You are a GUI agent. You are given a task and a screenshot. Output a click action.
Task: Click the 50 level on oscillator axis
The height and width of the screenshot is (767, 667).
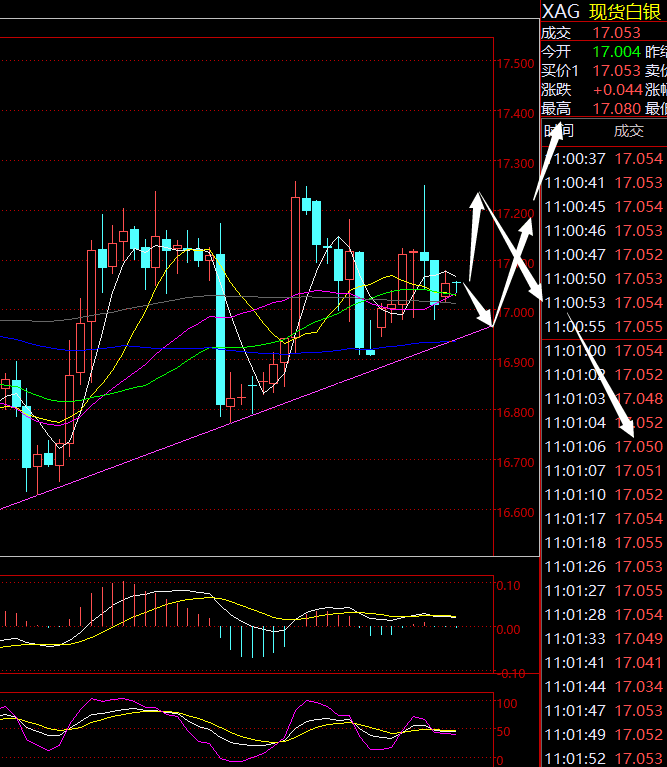point(504,732)
